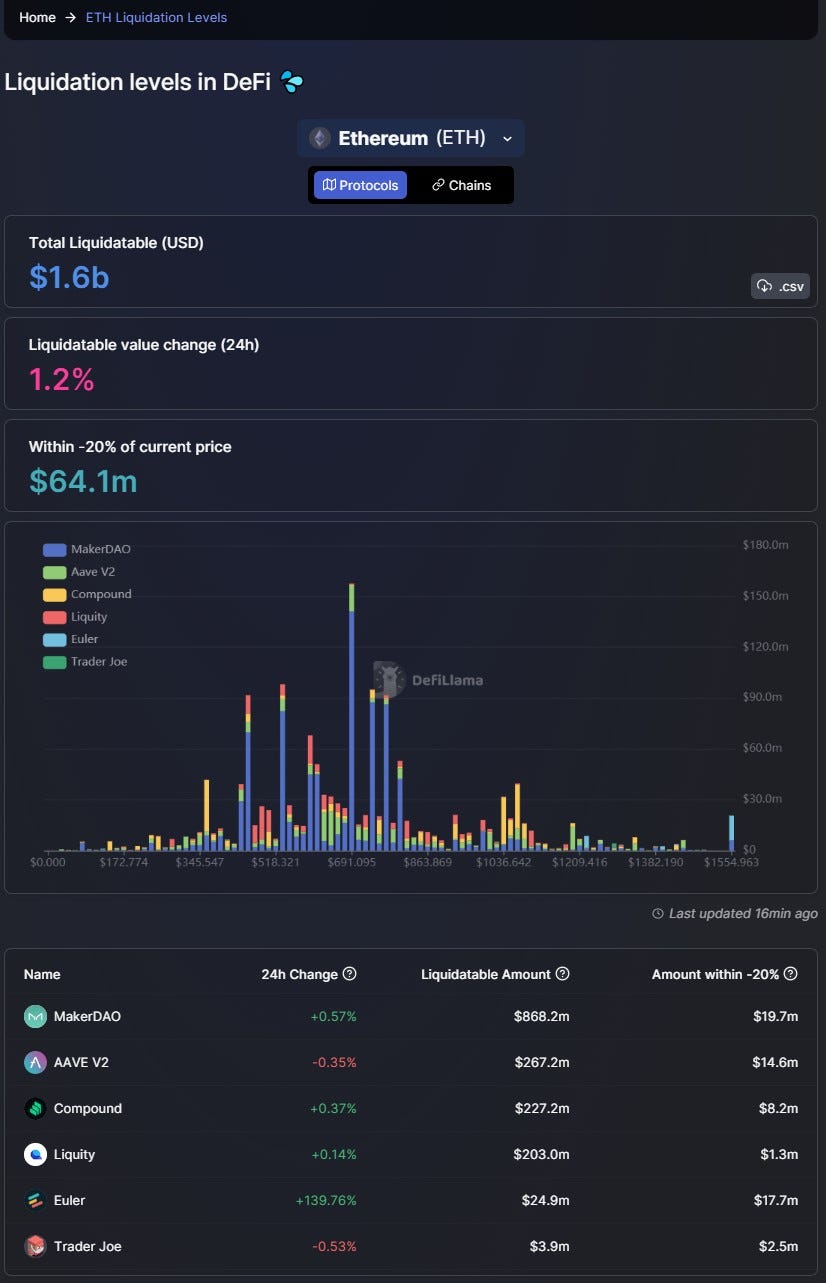Click AAVE V2's $267.2m liquidatable amount
Viewport: 826px width, 1283px height.
[x=542, y=1063]
